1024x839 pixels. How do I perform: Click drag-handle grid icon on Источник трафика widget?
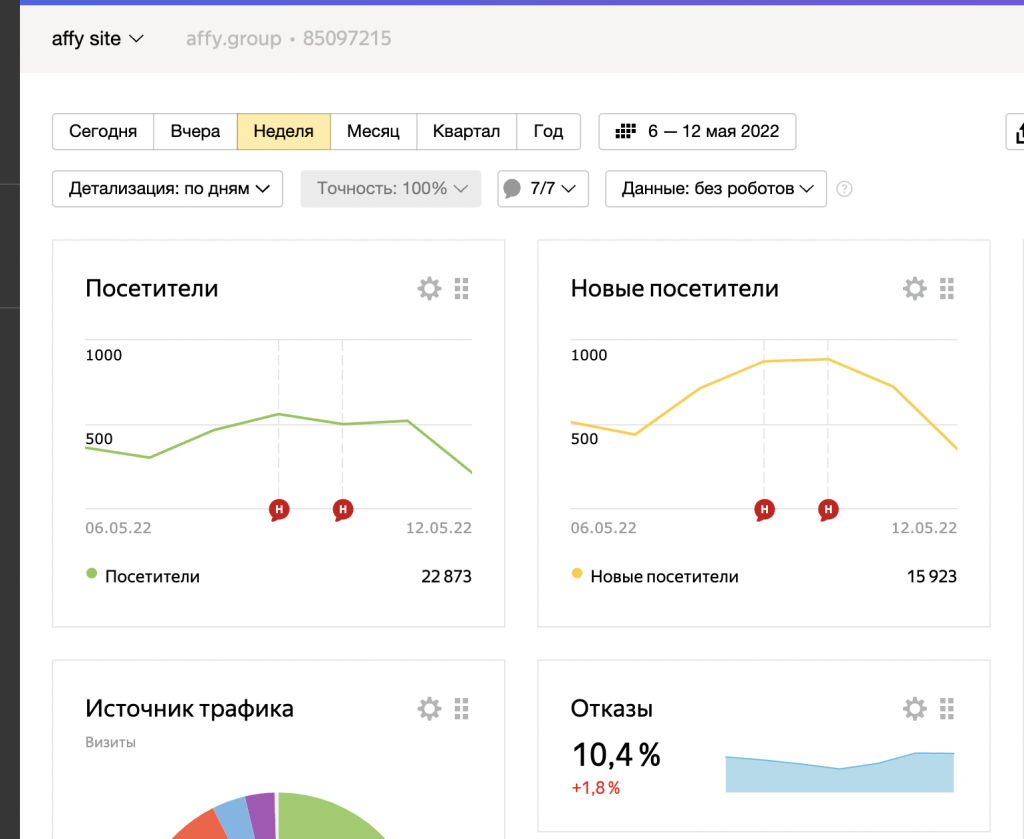462,708
